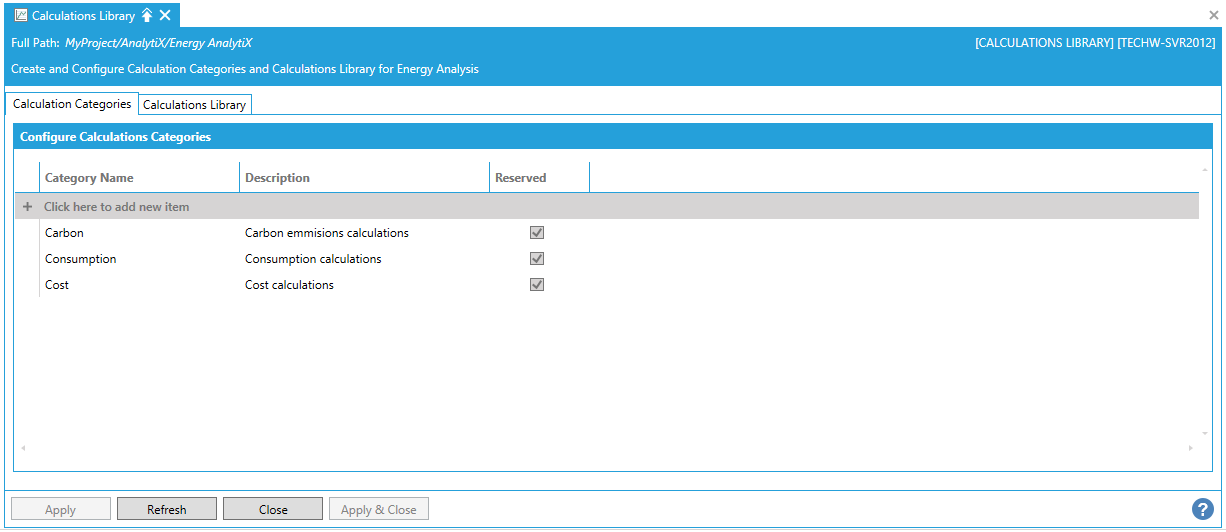Close the panel with top-right X icon

click(1213, 15)
